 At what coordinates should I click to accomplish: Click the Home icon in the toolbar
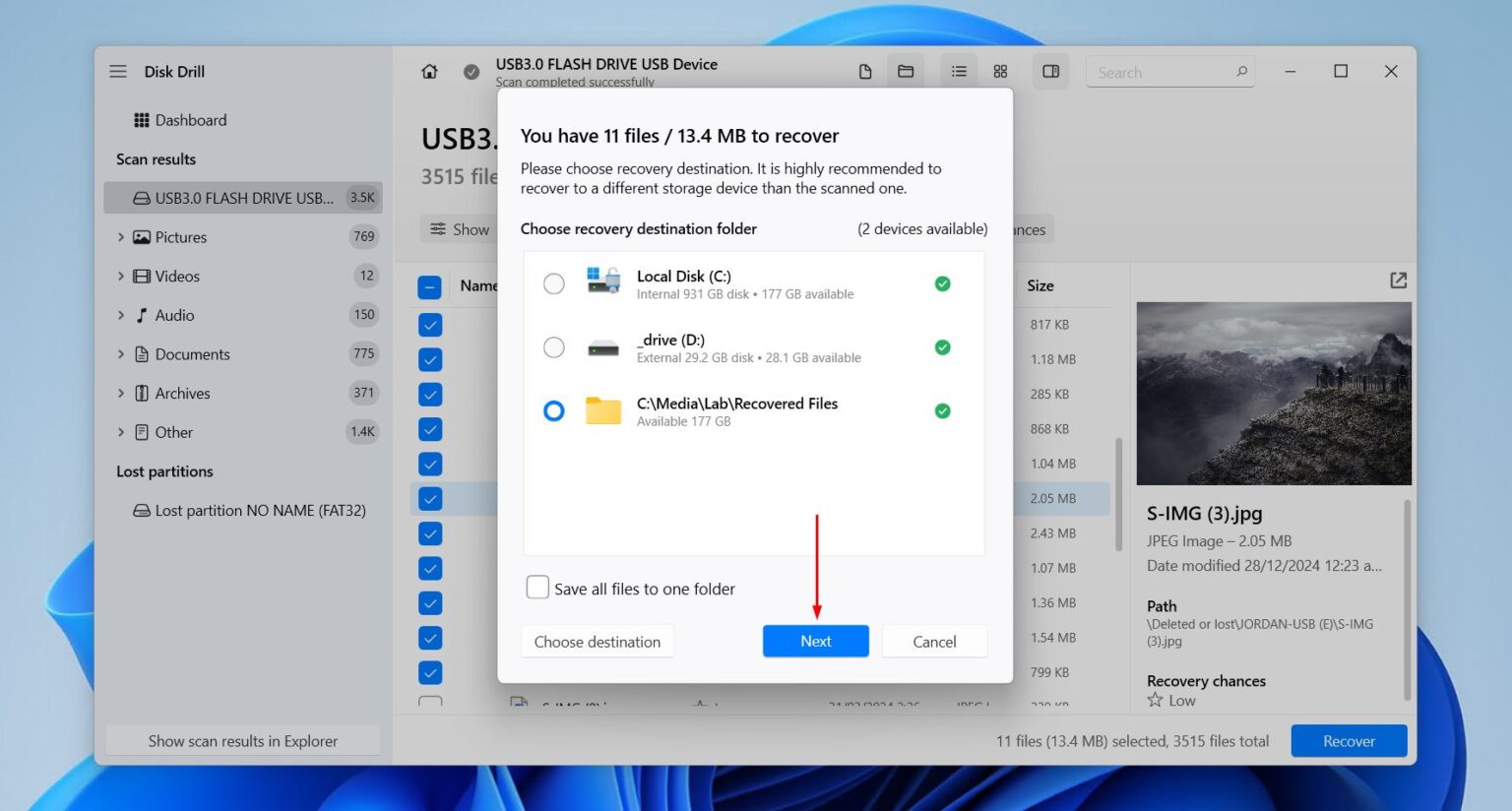pos(429,71)
